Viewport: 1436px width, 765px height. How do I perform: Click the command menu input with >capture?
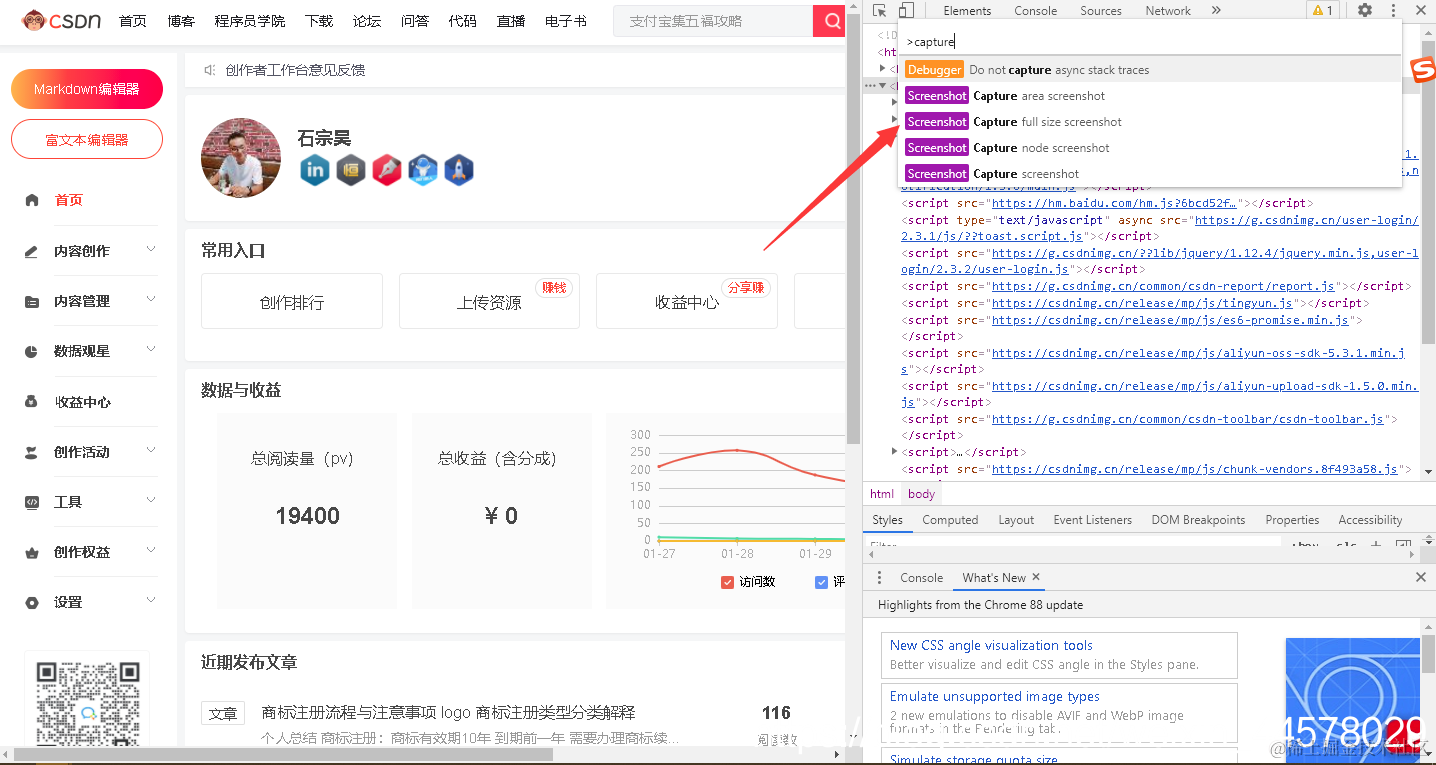[1149, 41]
